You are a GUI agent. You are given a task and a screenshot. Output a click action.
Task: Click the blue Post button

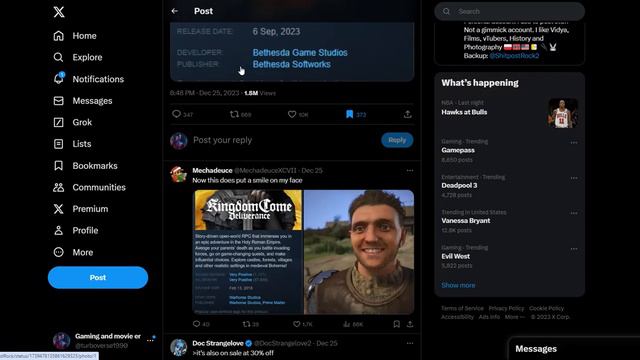click(98, 278)
